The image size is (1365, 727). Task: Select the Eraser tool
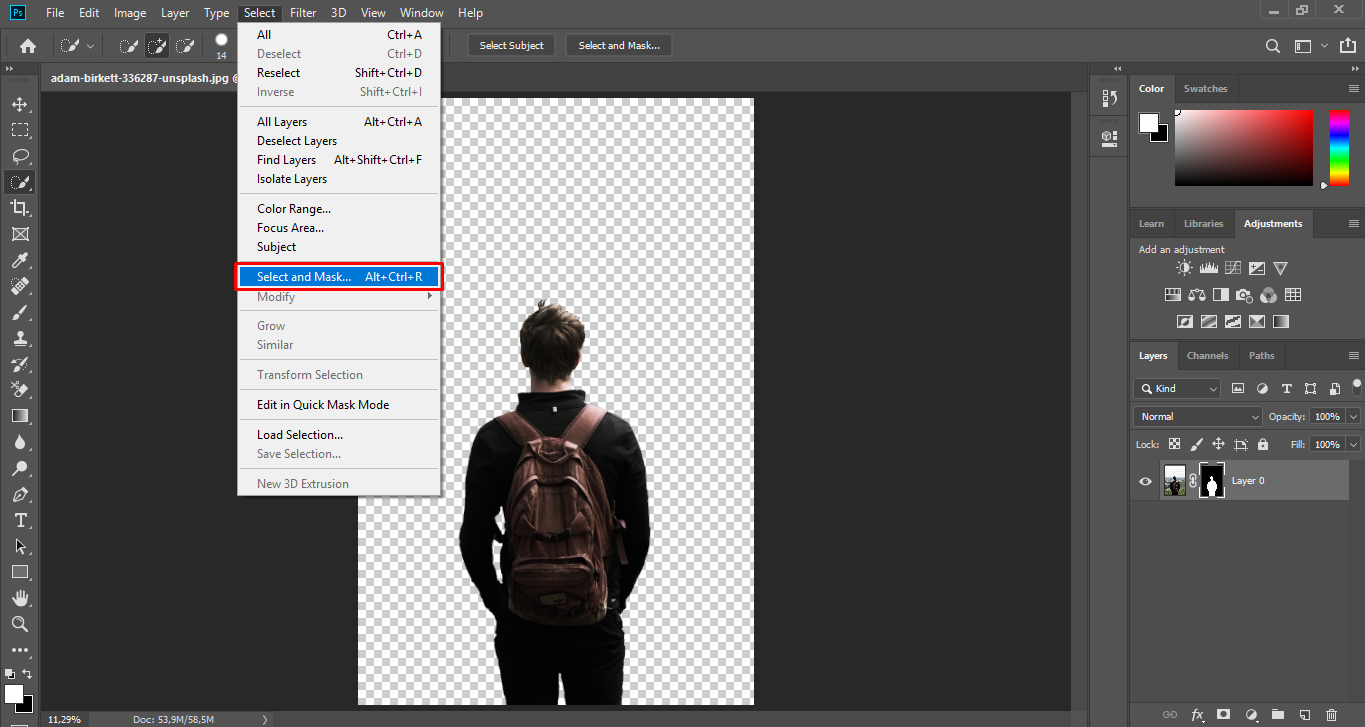tap(20, 390)
